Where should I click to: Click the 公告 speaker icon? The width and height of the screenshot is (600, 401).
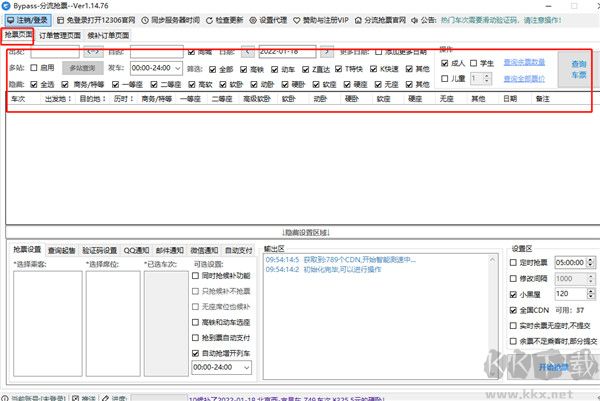[x=414, y=20]
